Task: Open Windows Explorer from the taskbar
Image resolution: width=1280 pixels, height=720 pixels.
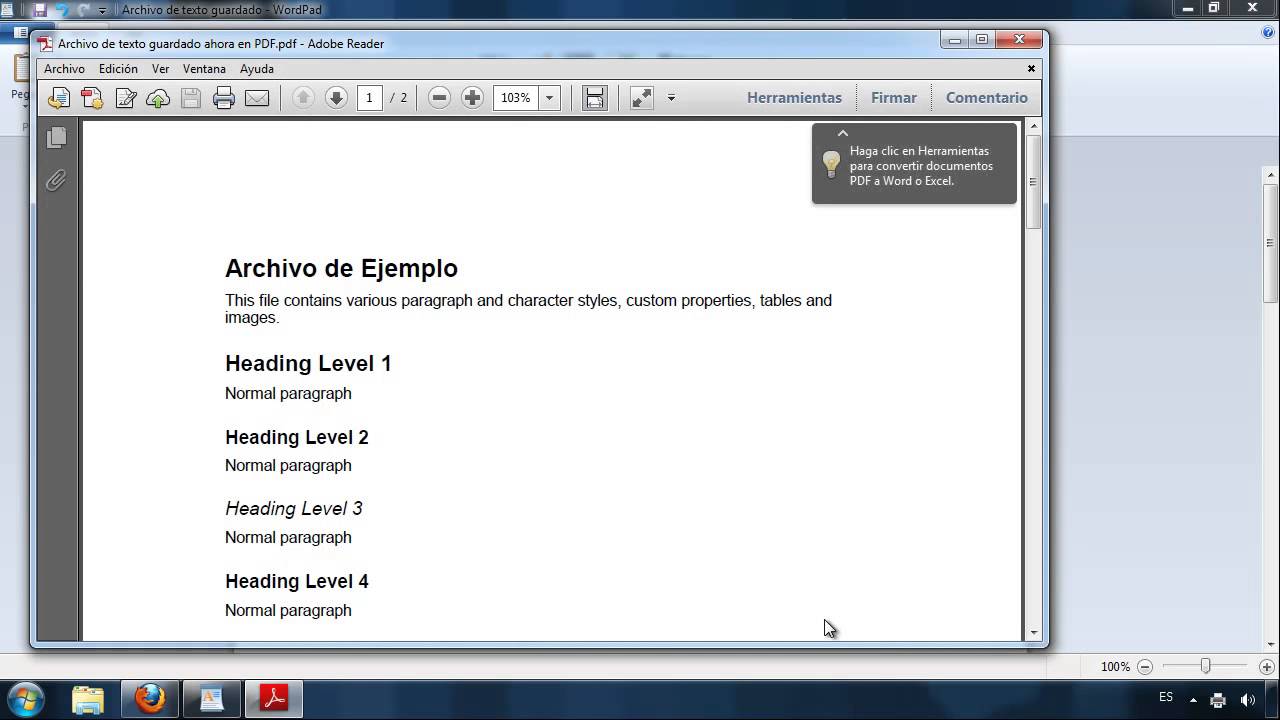Action: pyautogui.click(x=88, y=698)
